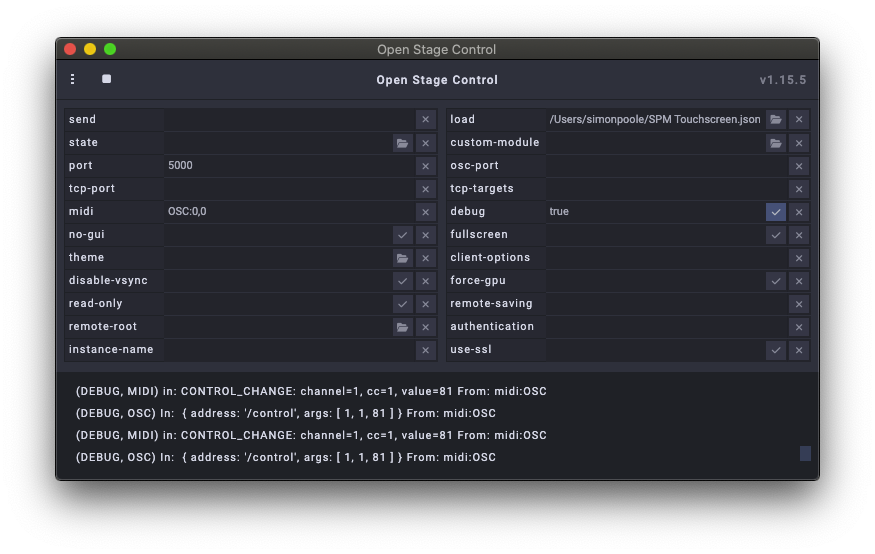This screenshot has width=875, height=554.
Task: Focus the custom-module input field
Action: click(655, 143)
